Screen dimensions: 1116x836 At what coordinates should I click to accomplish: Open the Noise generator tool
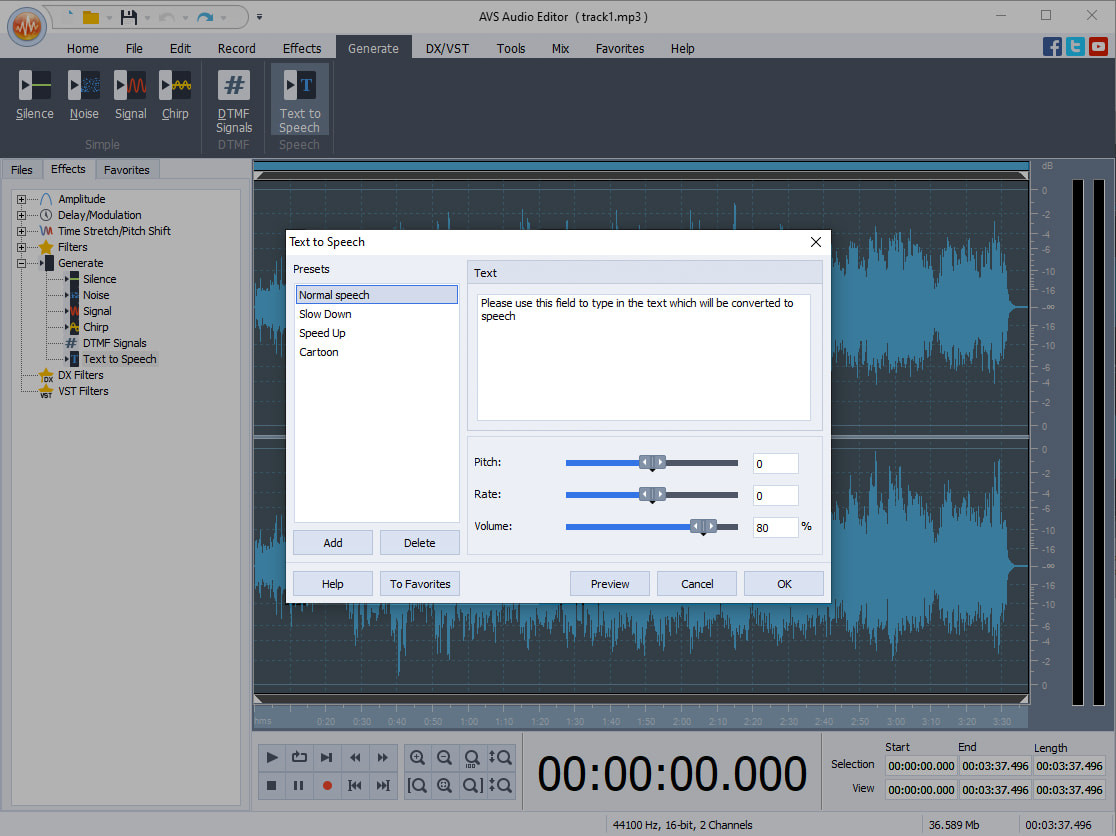(83, 96)
